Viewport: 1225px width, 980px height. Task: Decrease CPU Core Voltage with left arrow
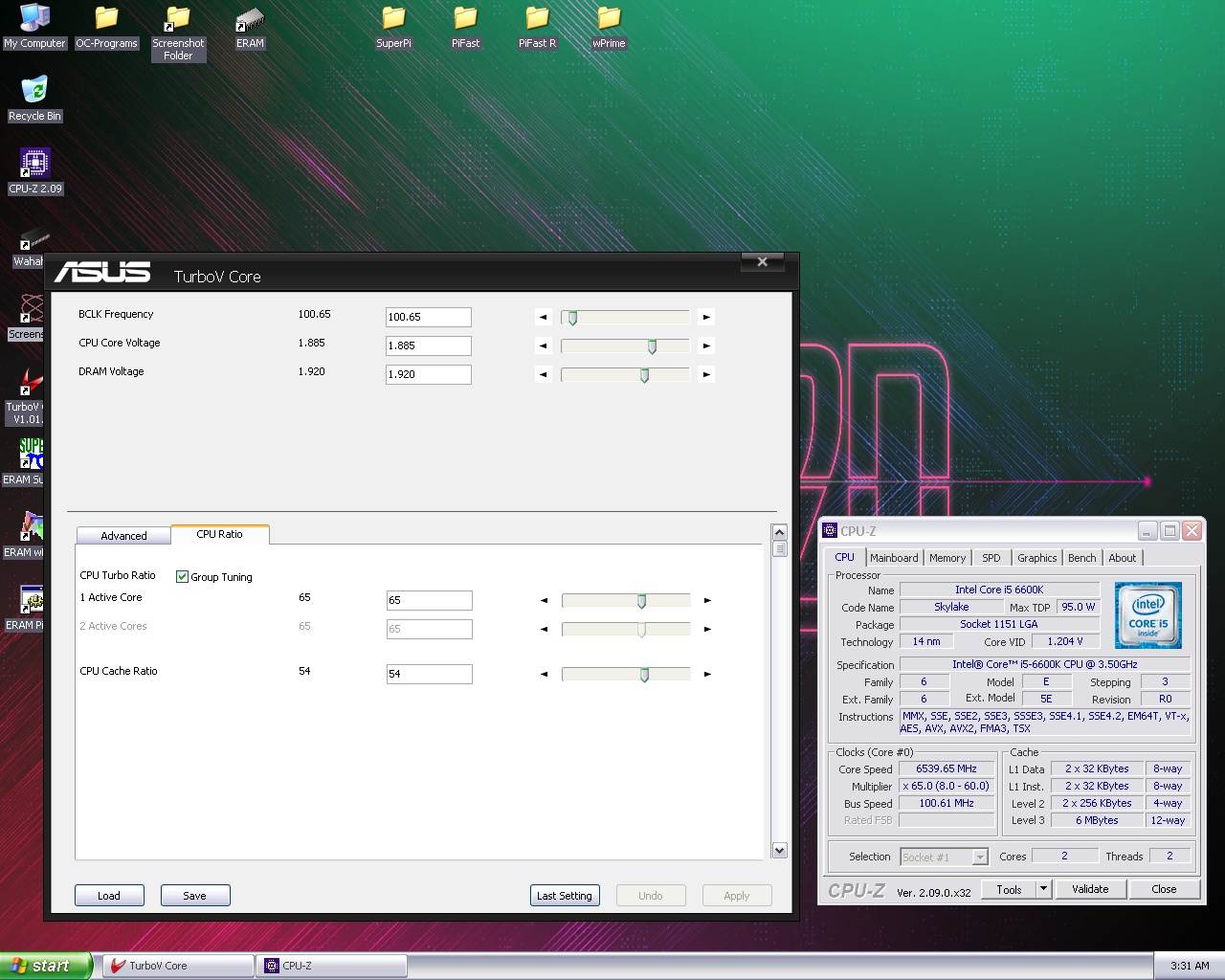(544, 345)
